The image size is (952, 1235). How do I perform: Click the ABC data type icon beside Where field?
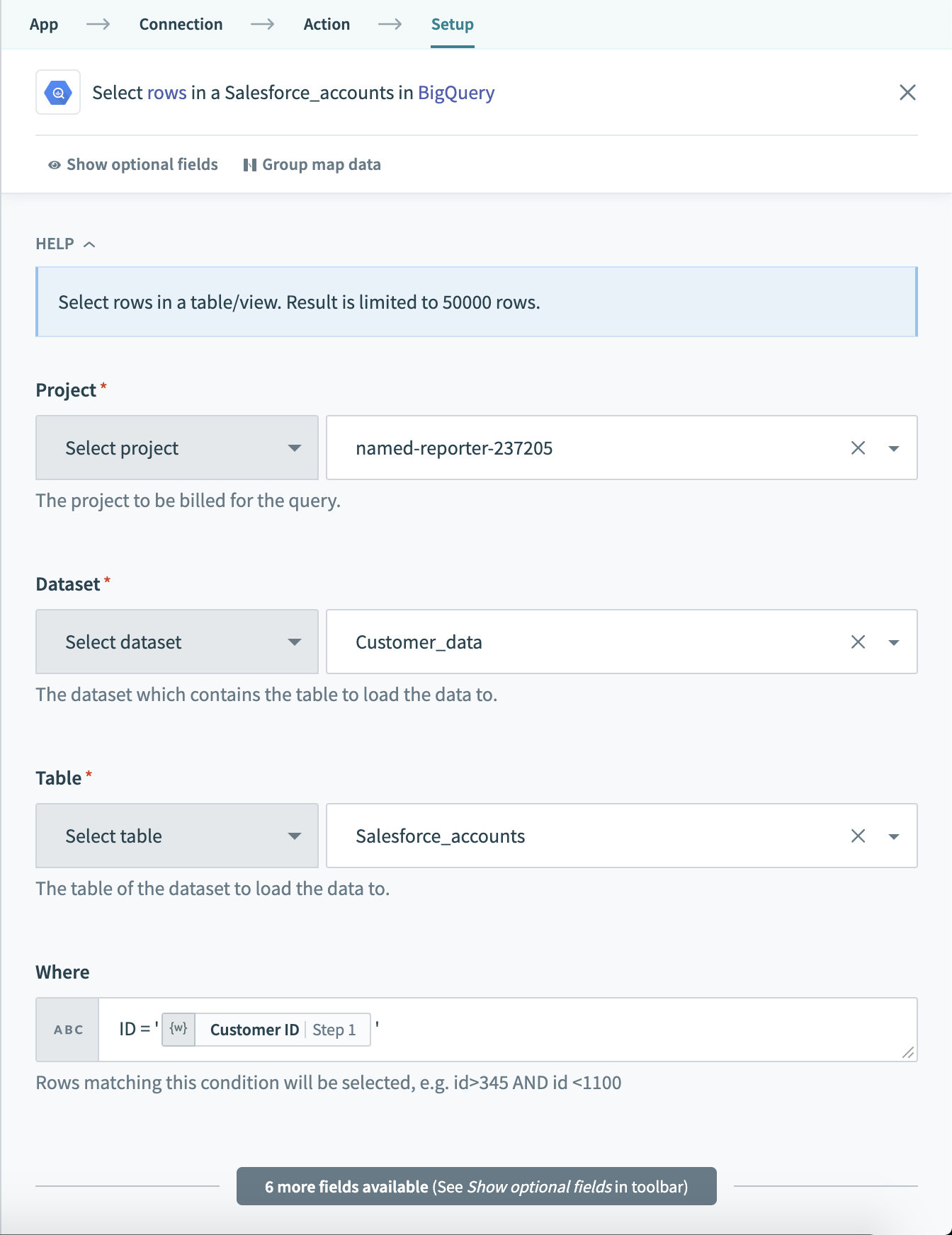point(67,1030)
